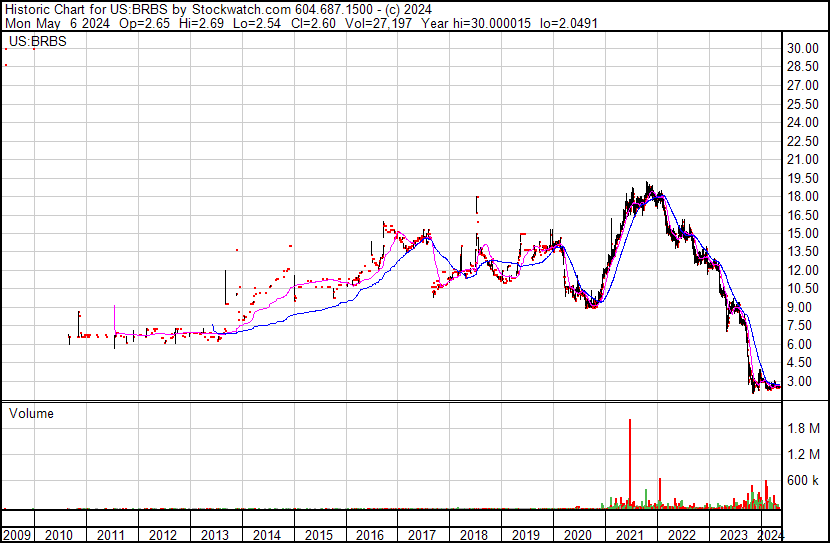
Task: Click the 2015 year label on the axis
Action: coord(318,535)
